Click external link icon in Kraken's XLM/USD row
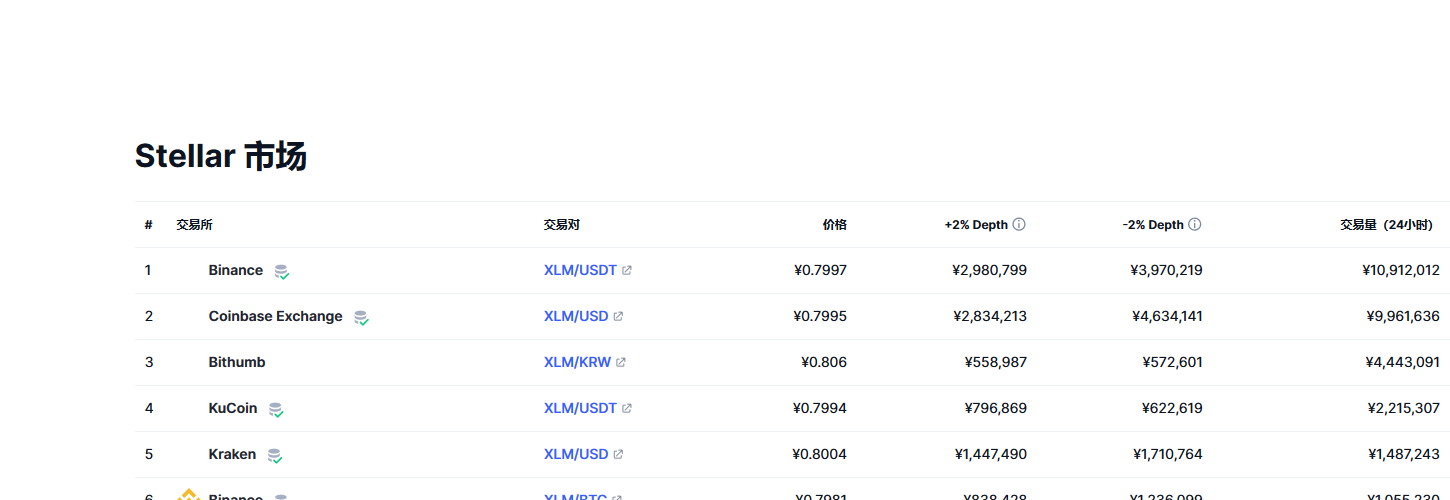Screen dimensions: 1450x500 tap(618, 455)
